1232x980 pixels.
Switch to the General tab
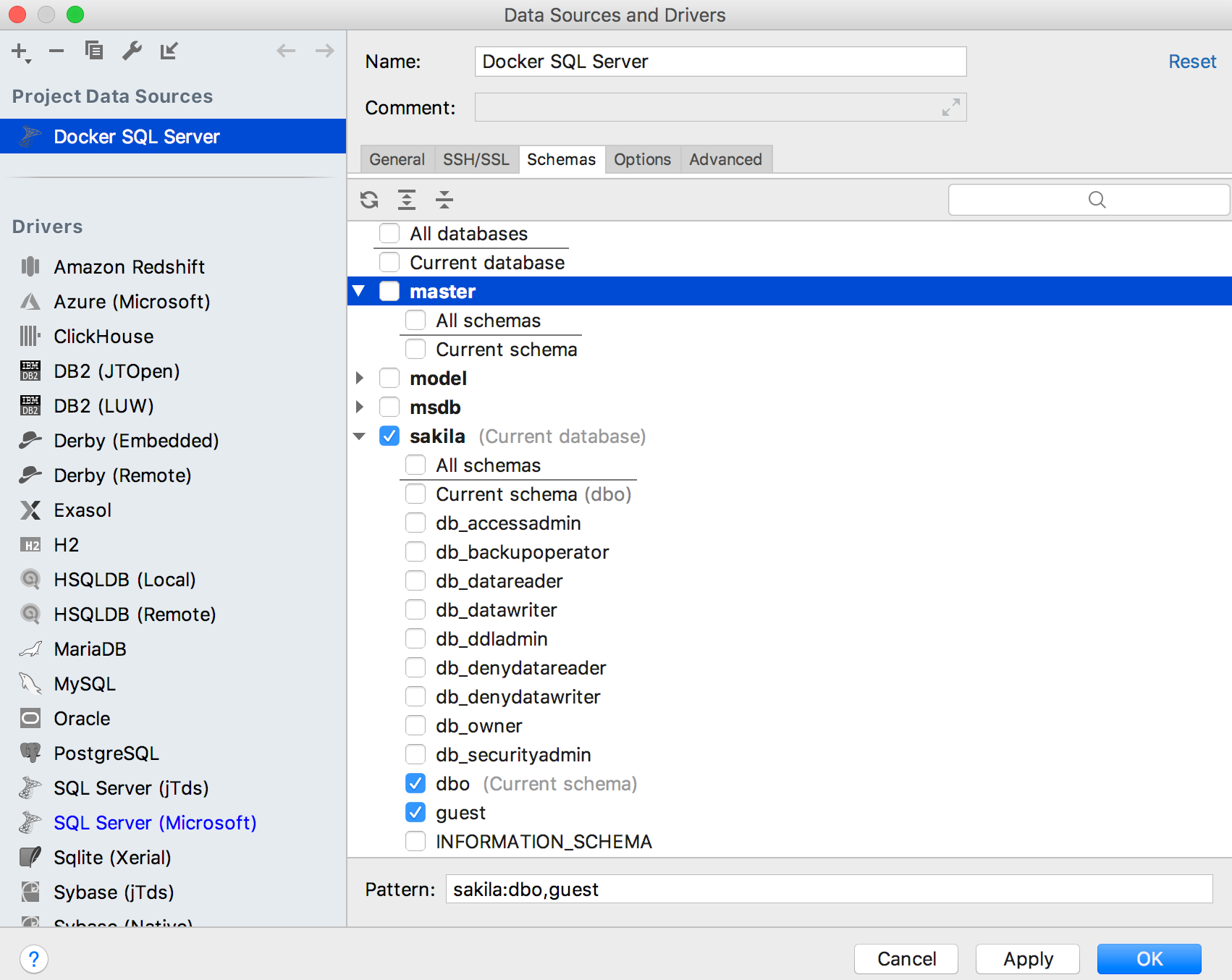coord(397,159)
